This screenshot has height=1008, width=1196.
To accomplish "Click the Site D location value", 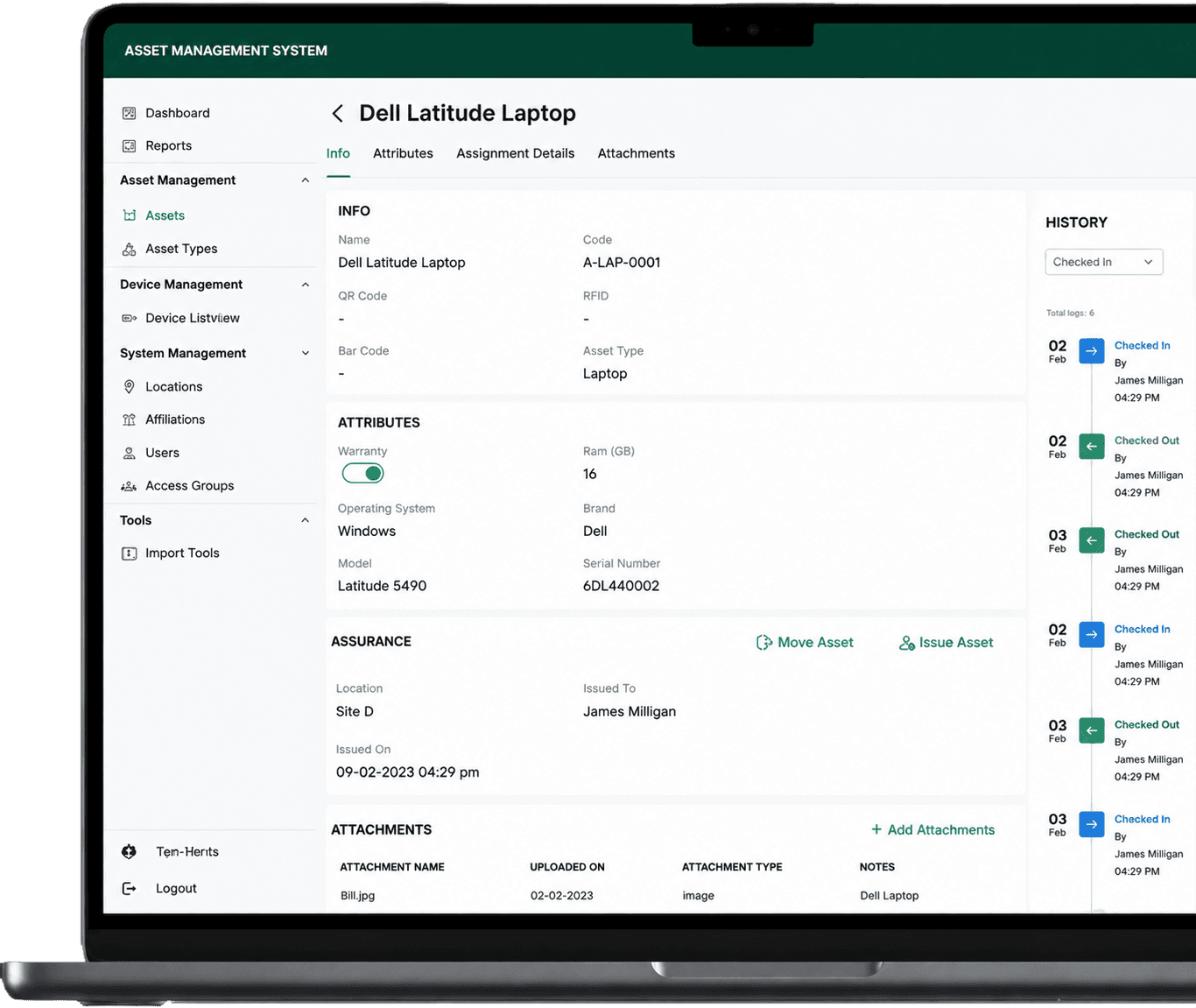I will click(355, 712).
